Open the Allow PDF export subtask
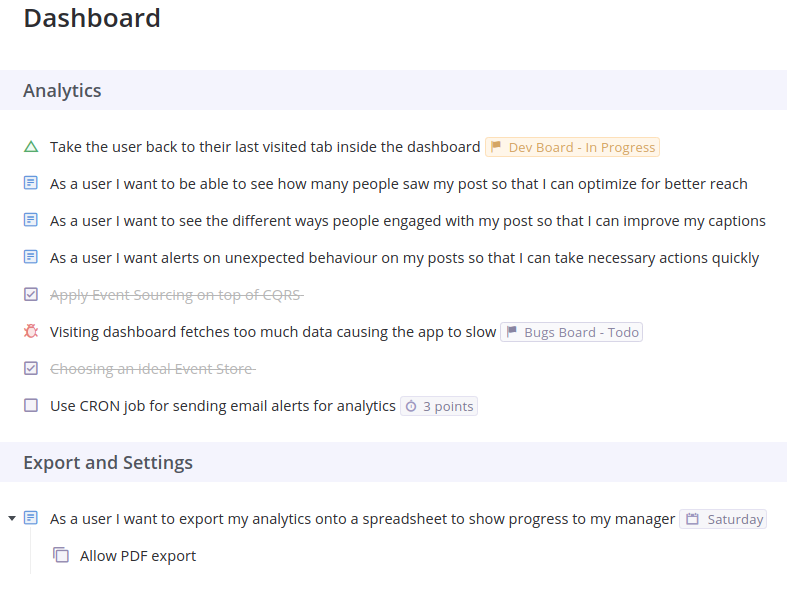Viewport: 787px width, 603px height. 138,556
